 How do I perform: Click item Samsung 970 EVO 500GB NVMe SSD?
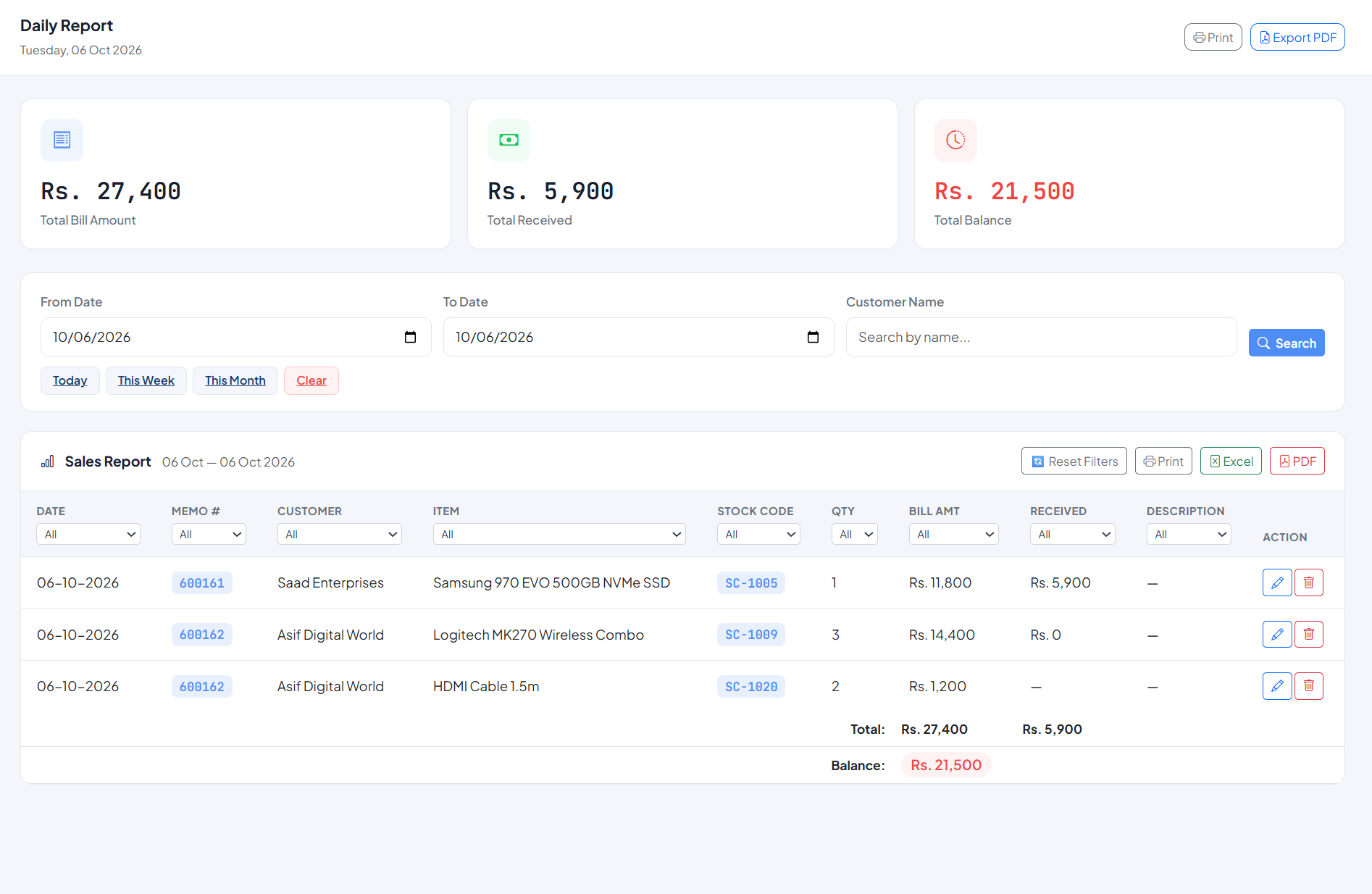pos(551,582)
